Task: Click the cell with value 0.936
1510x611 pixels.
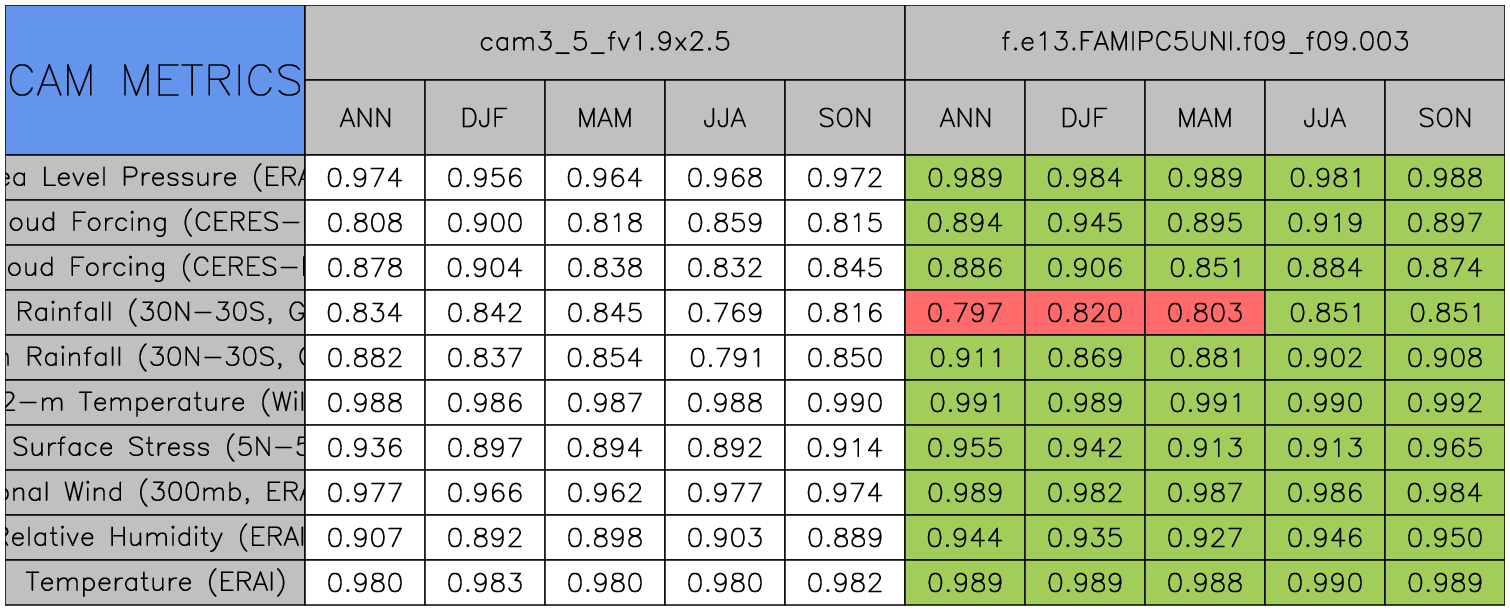Action: point(364,448)
